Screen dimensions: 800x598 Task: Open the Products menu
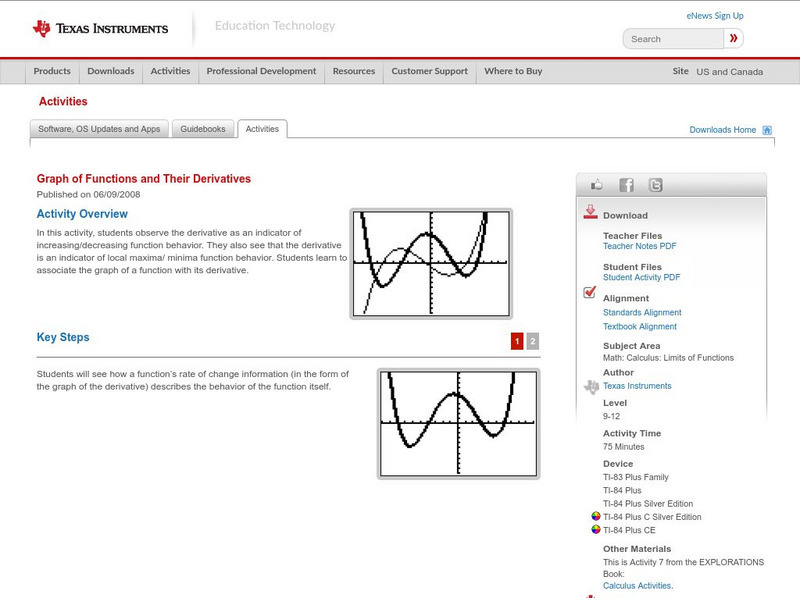tap(52, 71)
